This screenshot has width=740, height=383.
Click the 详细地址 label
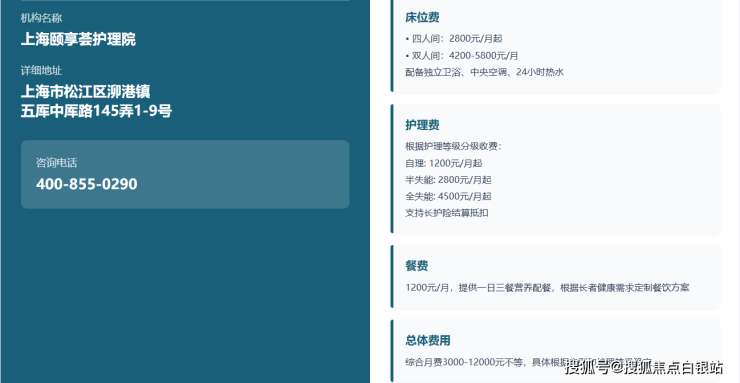click(41, 71)
